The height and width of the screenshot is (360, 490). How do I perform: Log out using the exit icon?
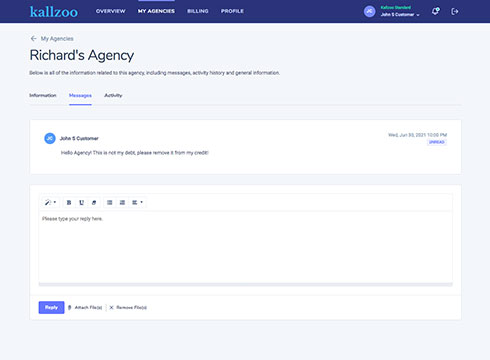(x=455, y=12)
